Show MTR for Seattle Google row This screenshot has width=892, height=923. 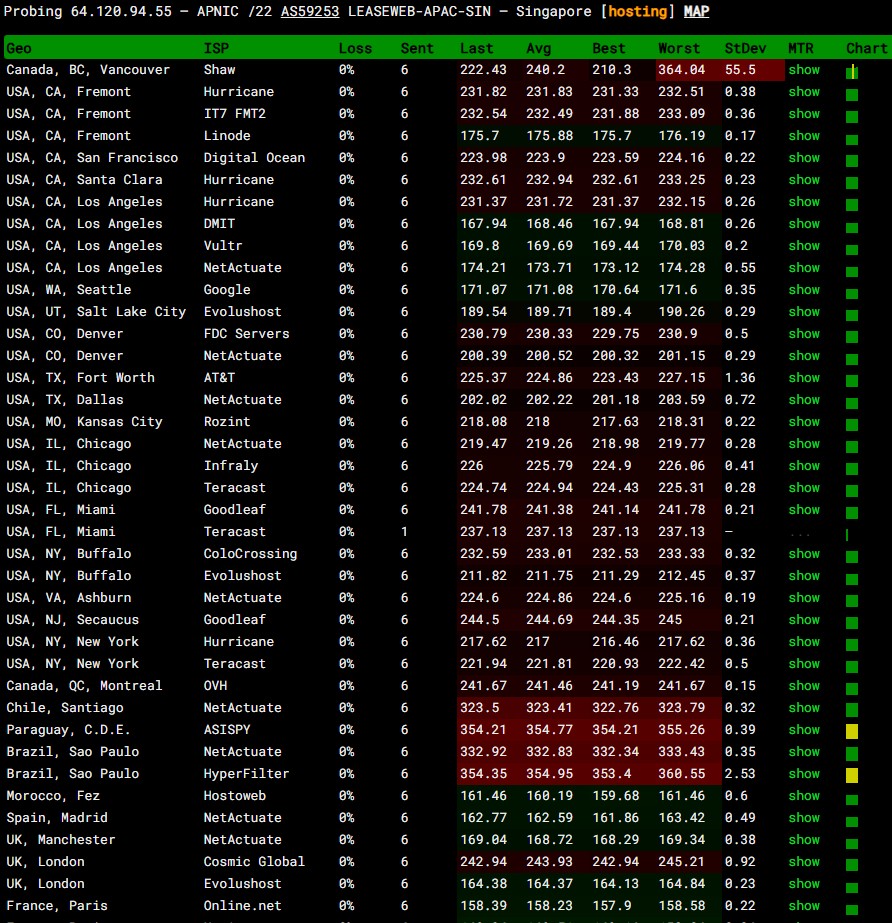point(804,290)
